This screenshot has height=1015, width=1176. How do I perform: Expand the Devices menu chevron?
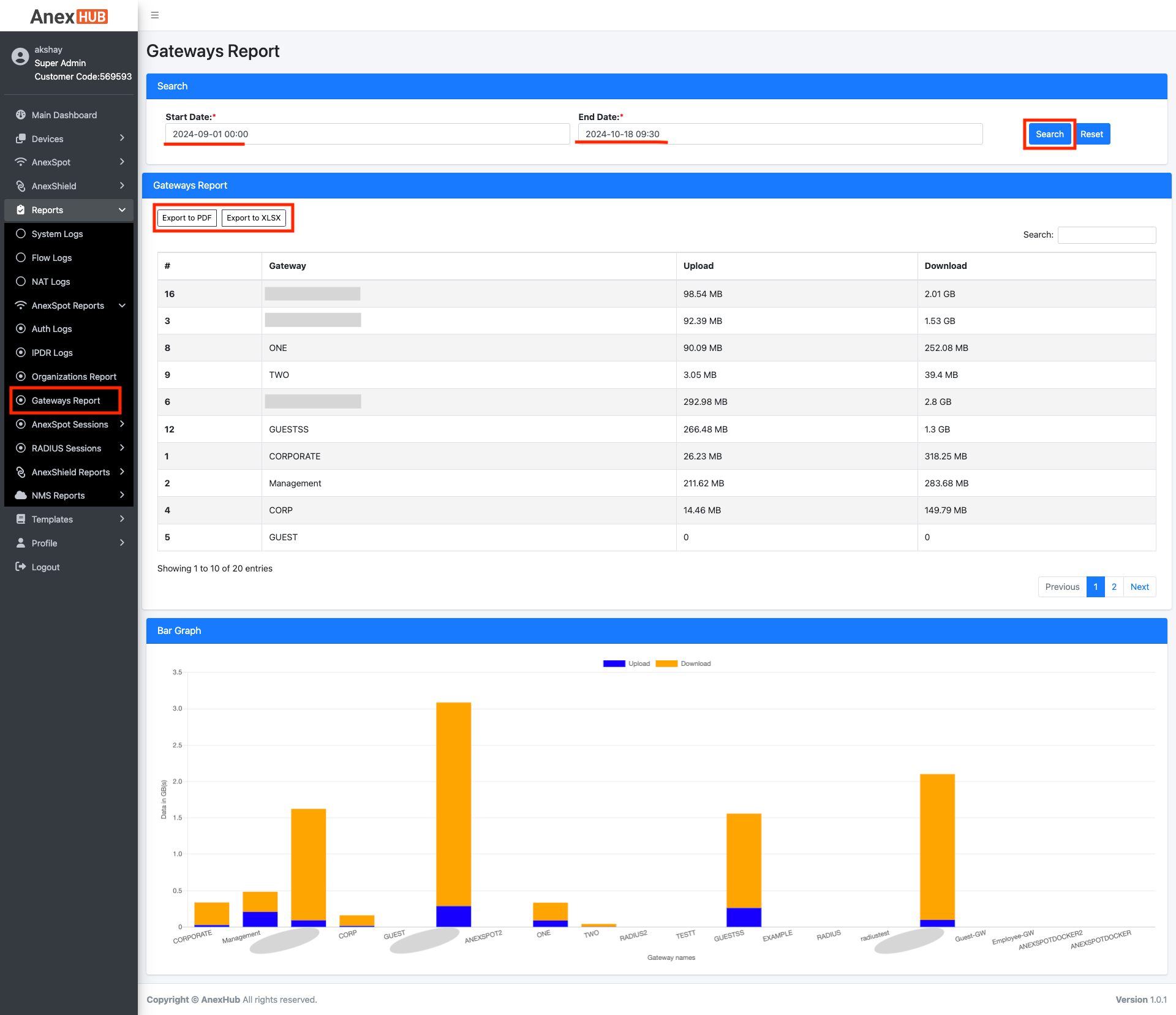[122, 138]
